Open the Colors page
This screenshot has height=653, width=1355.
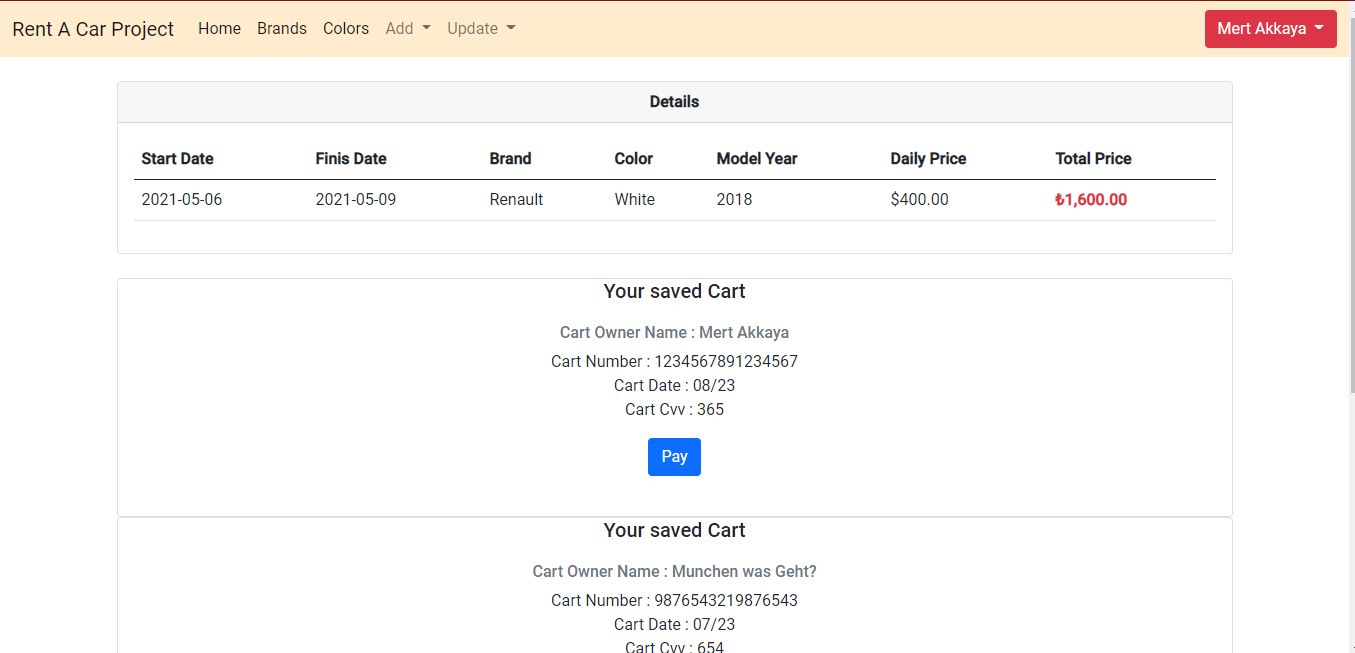tap(346, 29)
